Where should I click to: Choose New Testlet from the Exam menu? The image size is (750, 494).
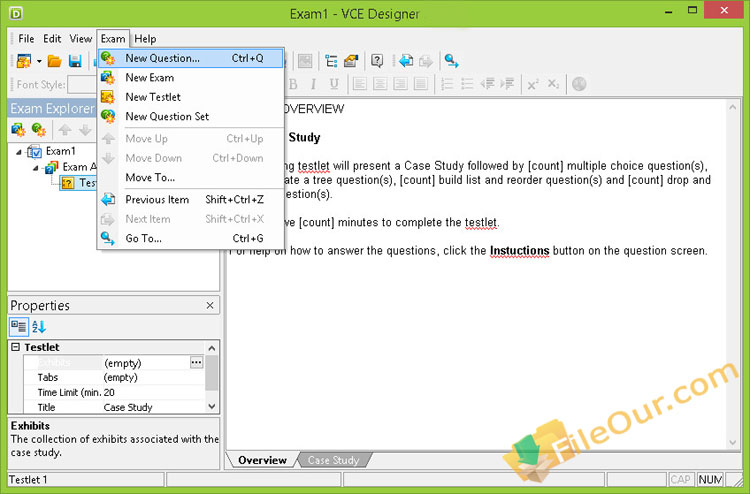click(191, 97)
